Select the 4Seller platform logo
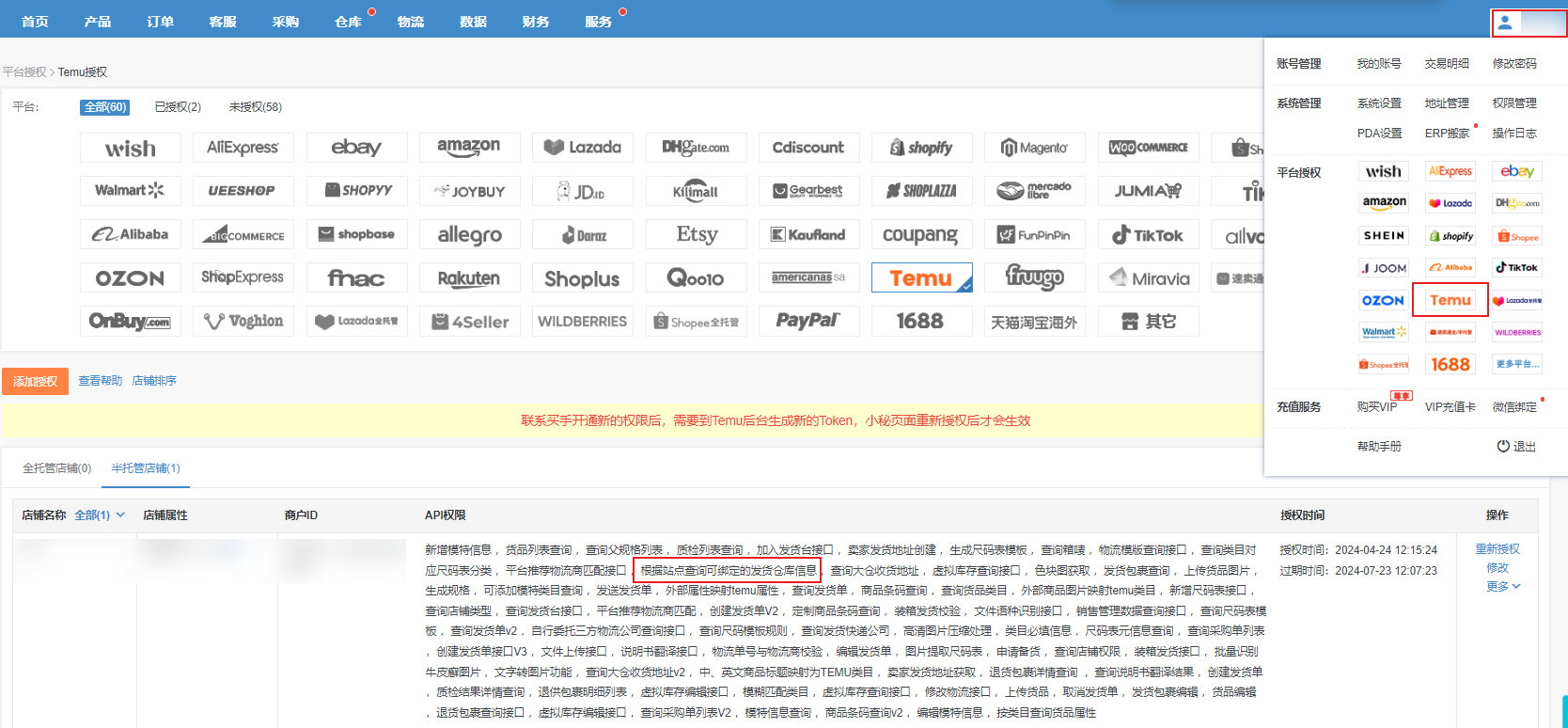The width and height of the screenshot is (1568, 728). pos(469,321)
